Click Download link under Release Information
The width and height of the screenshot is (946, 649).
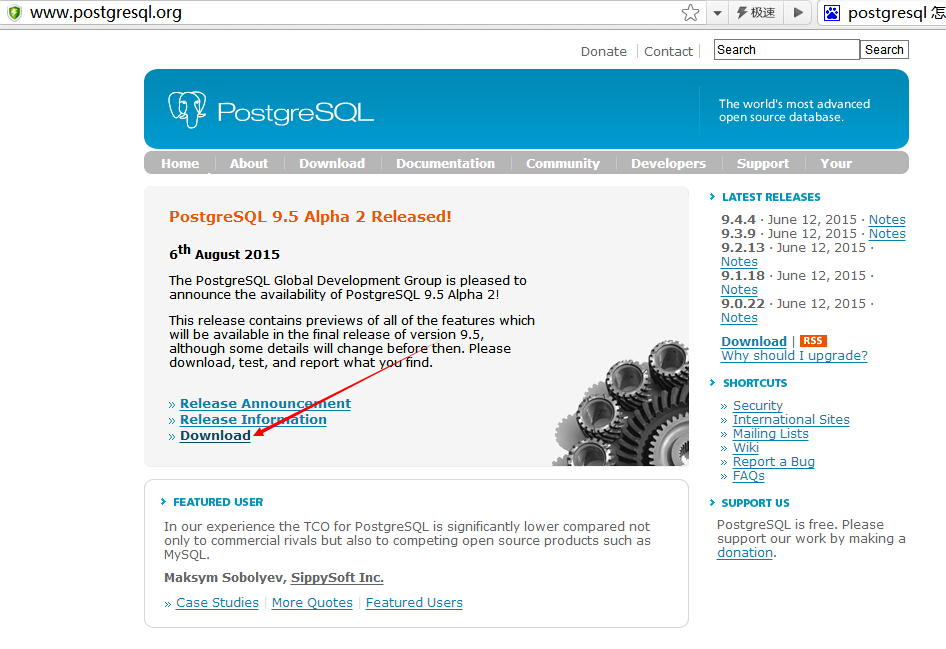pos(215,435)
